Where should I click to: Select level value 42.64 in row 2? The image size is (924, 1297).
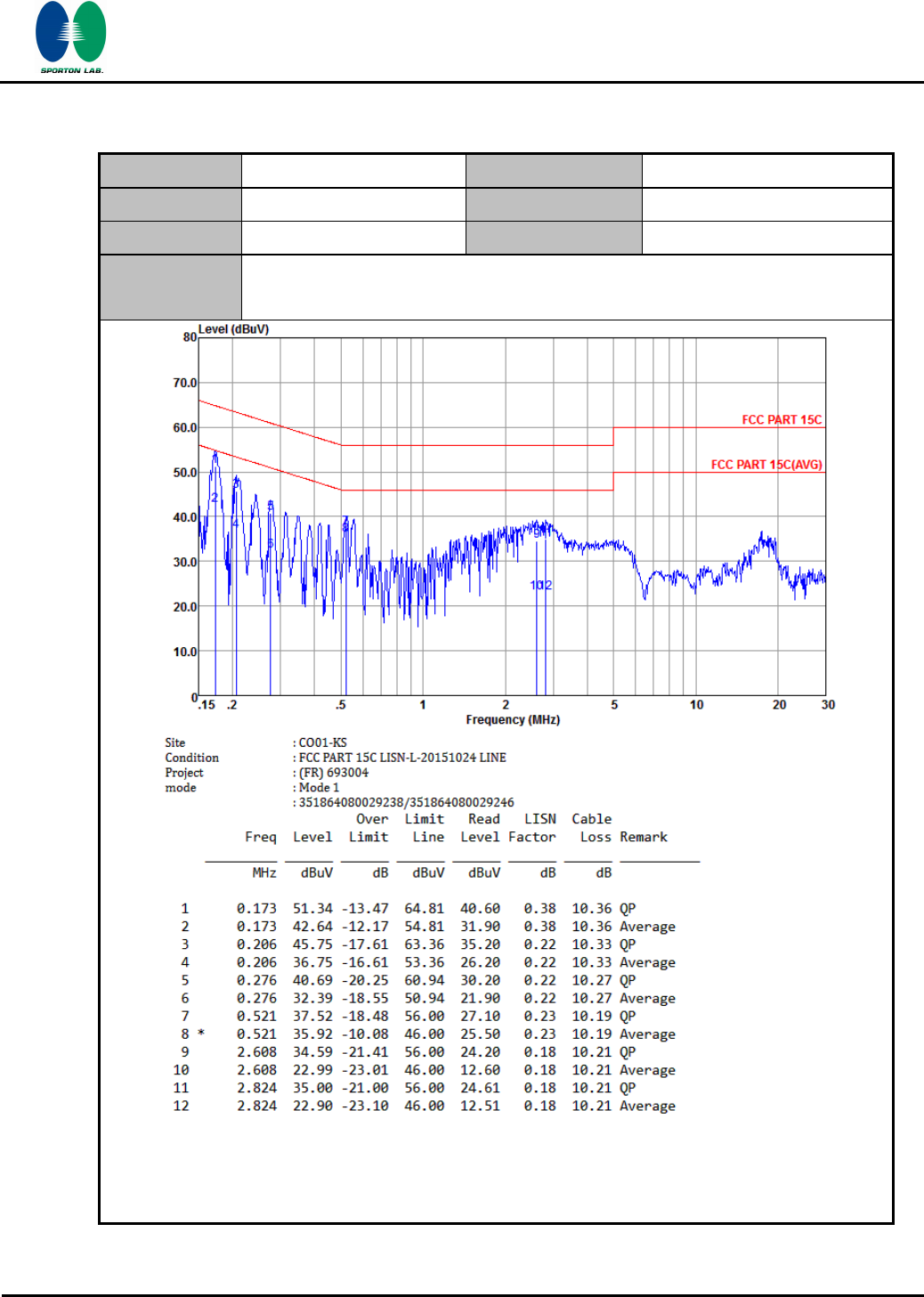[312, 927]
